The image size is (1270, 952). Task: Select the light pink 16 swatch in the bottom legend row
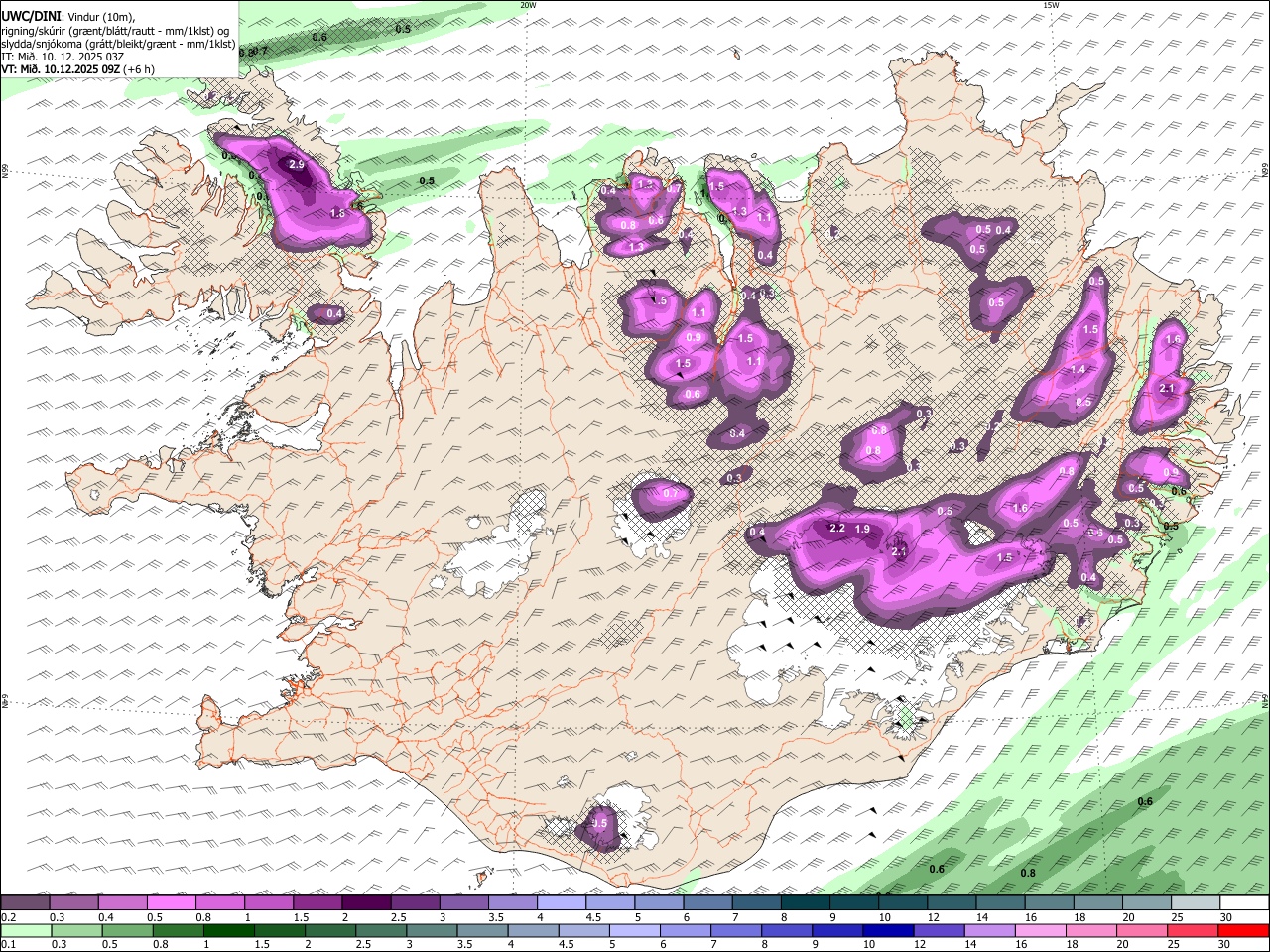[x=1041, y=931]
